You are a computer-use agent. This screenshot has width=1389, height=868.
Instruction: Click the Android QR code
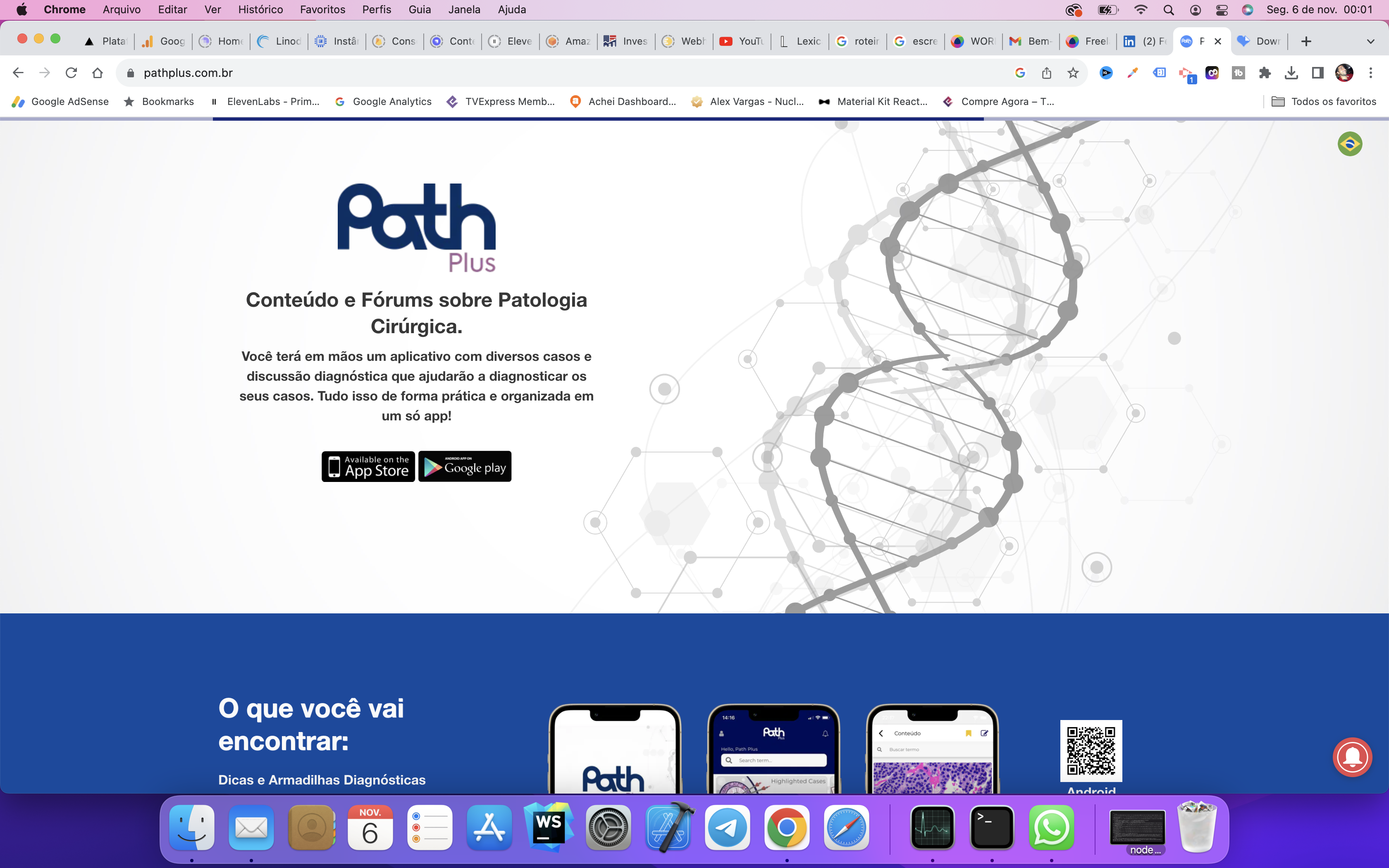(1091, 751)
